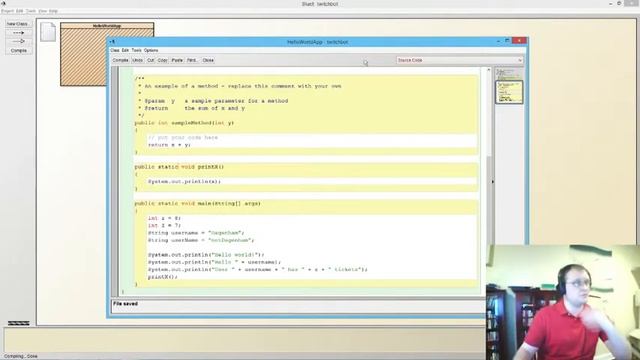Click New Class button in BlueJ sidebar
This screenshot has height=360, width=640.
(x=18, y=24)
